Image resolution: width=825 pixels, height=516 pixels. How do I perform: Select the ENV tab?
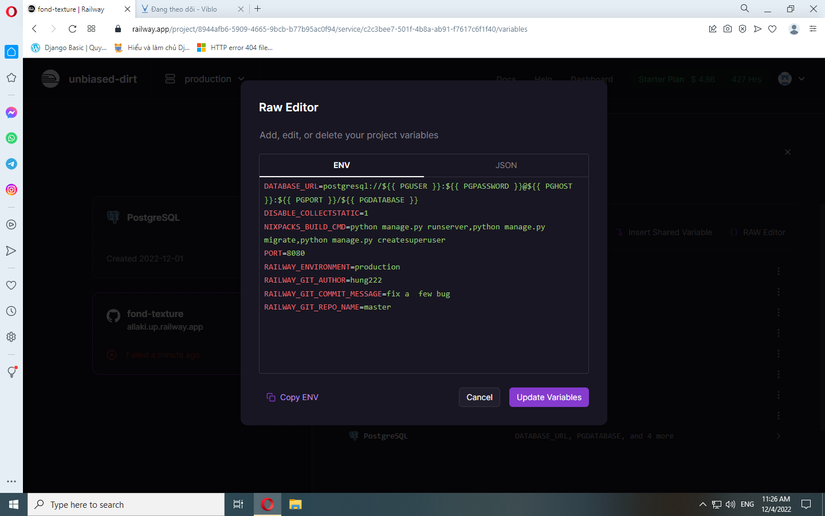pos(341,165)
